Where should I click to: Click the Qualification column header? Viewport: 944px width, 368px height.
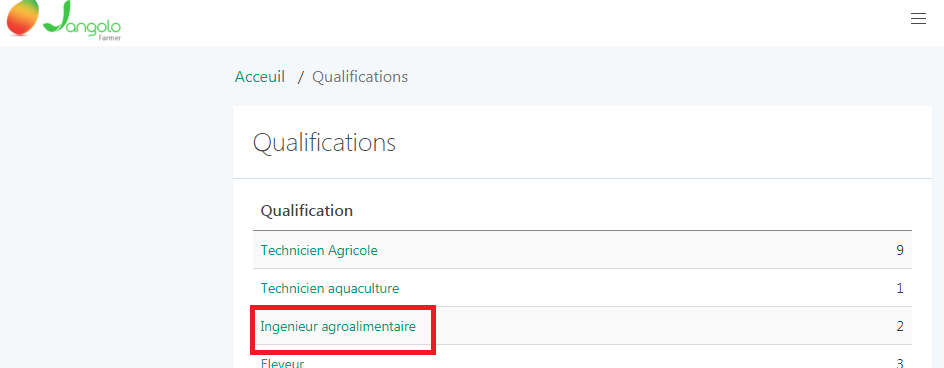(x=306, y=211)
